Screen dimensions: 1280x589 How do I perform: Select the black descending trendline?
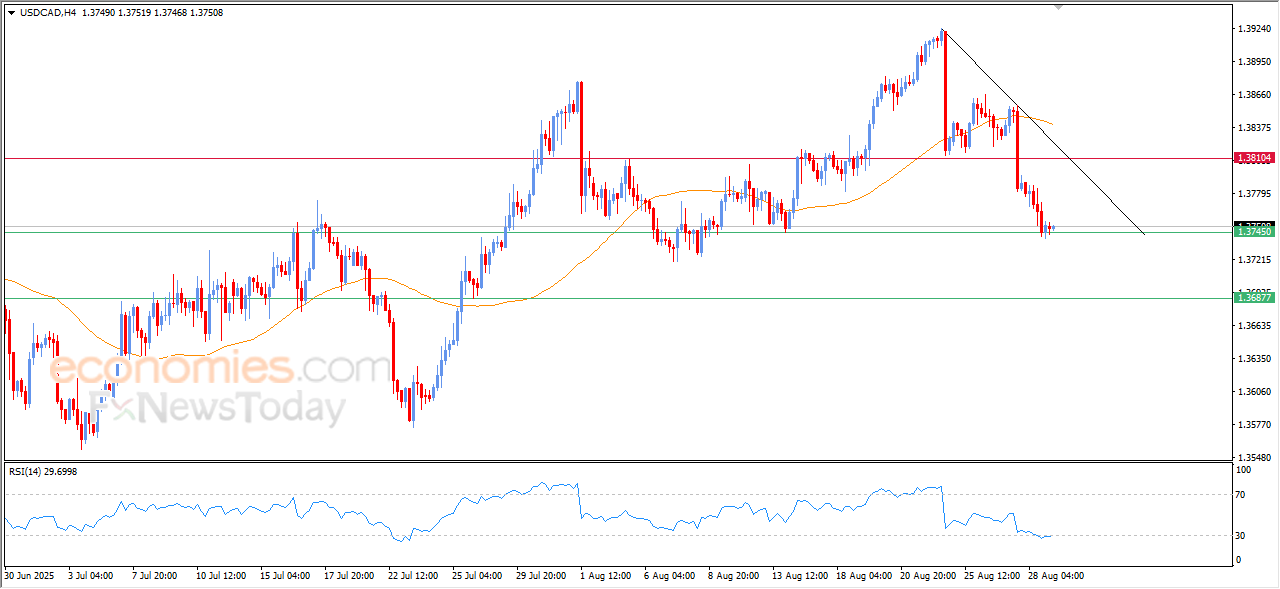[1044, 132]
